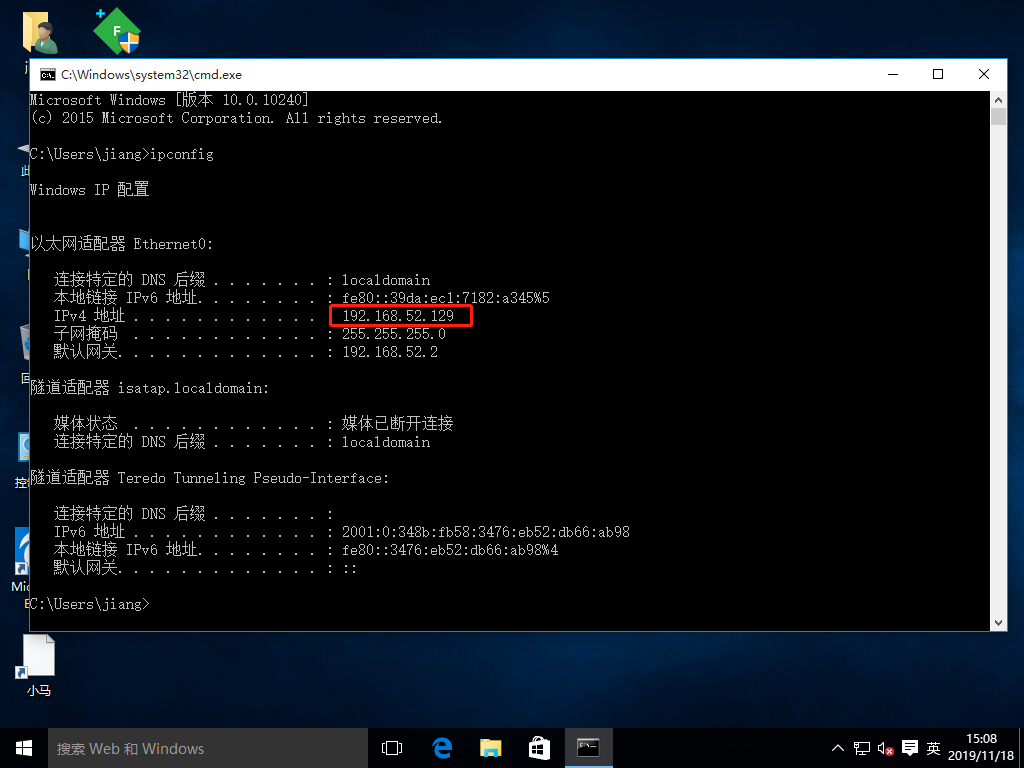Screen dimensions: 1024x768
Task: Click the cmd scrollbar up arrow
Action: coord(998,100)
